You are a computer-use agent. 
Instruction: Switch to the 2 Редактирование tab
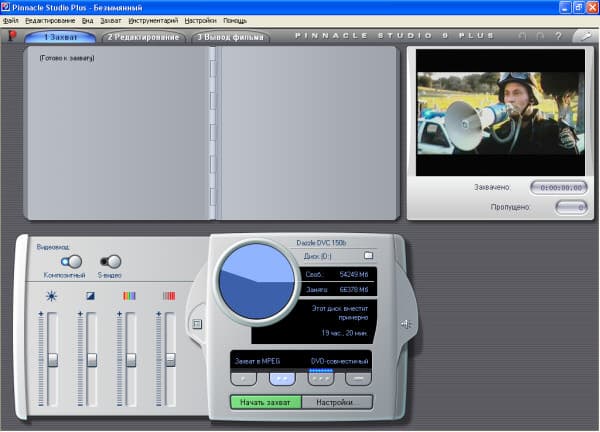coord(143,37)
